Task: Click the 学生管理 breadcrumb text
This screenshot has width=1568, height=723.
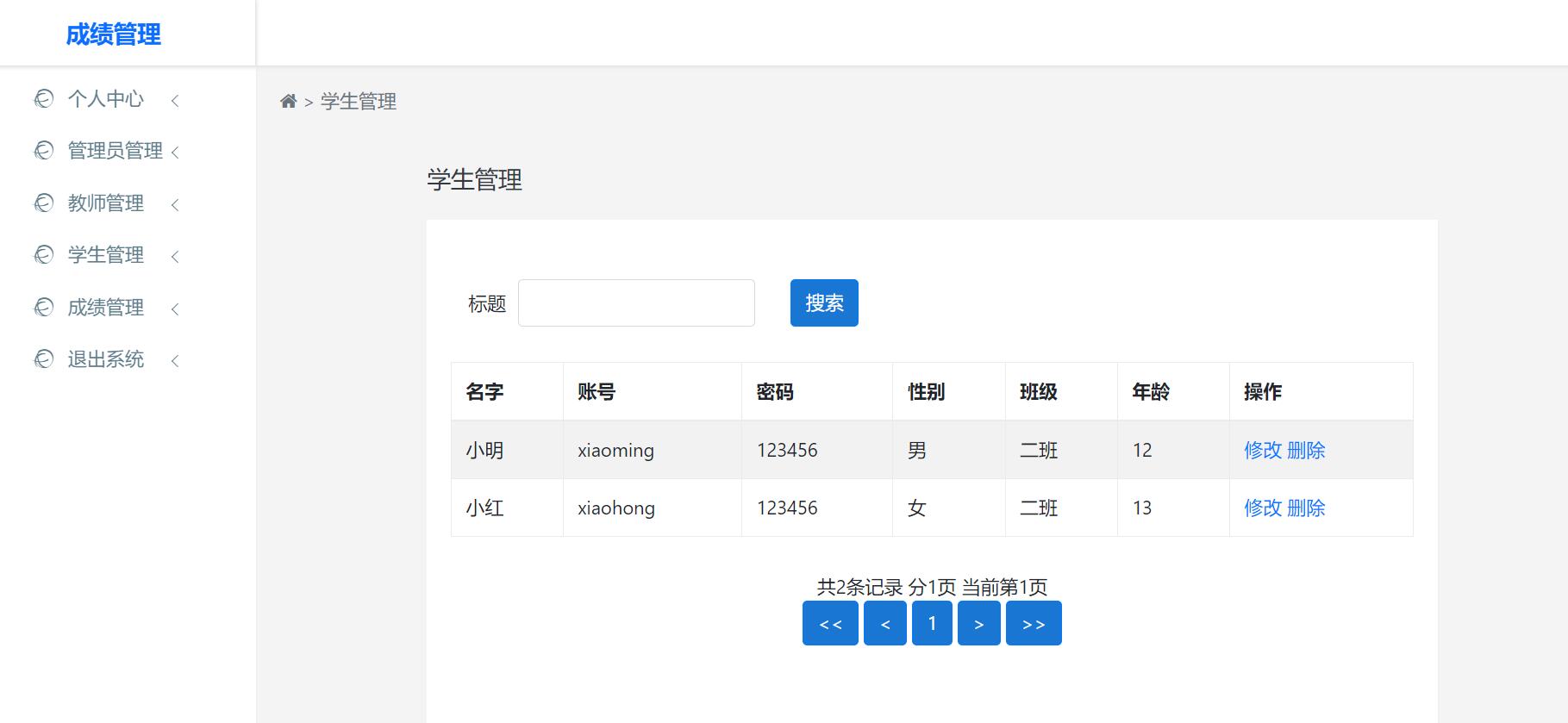Action: [x=359, y=102]
